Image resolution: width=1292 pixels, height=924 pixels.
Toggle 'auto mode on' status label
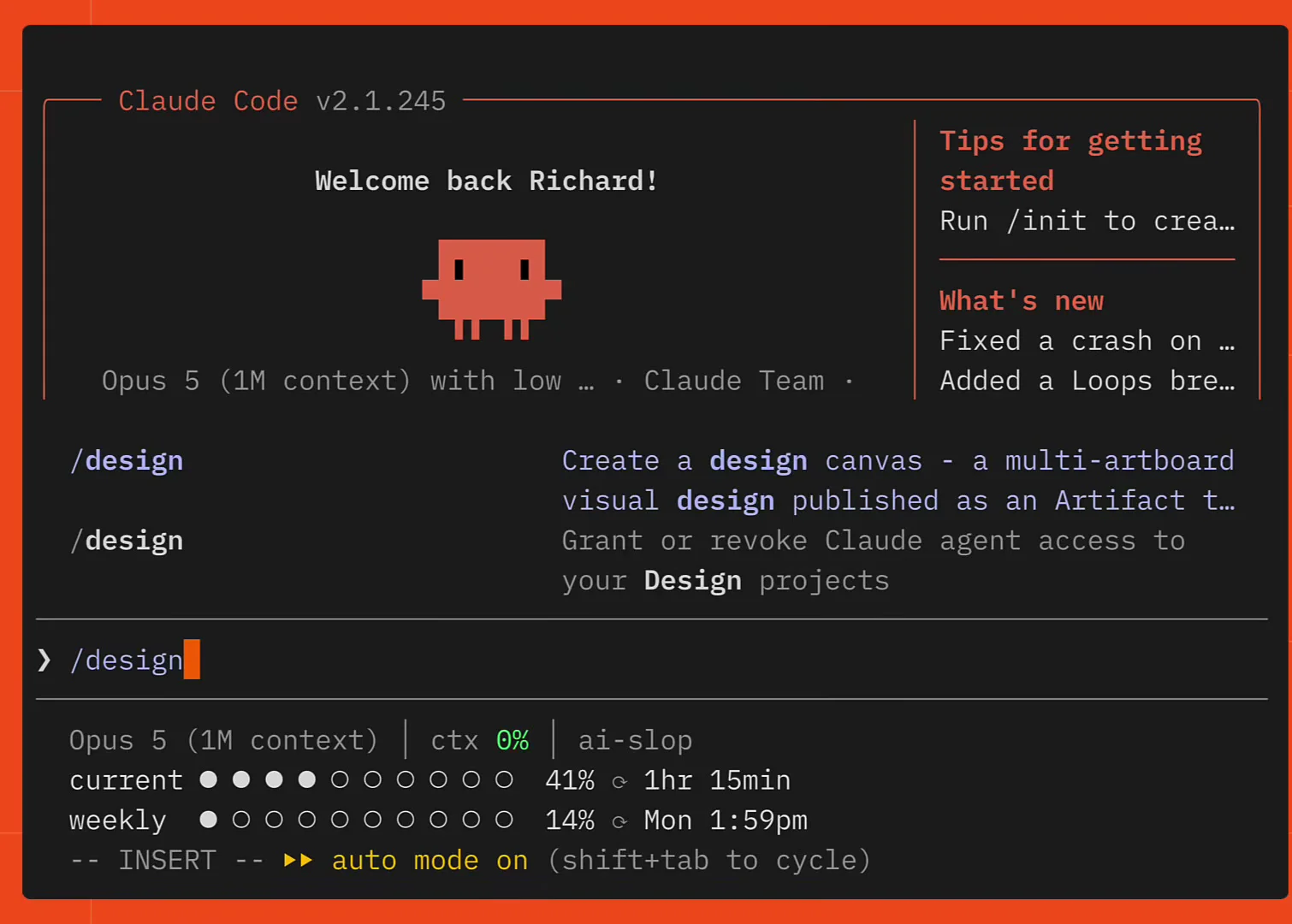(x=430, y=860)
